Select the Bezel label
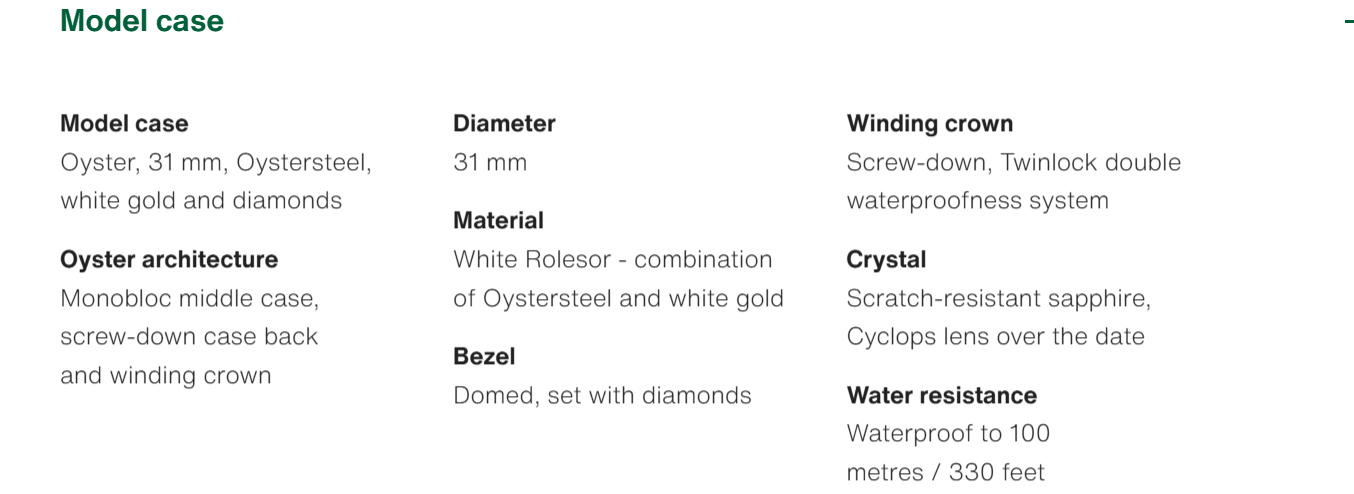Image resolution: width=1354 pixels, height=494 pixels. (x=484, y=357)
